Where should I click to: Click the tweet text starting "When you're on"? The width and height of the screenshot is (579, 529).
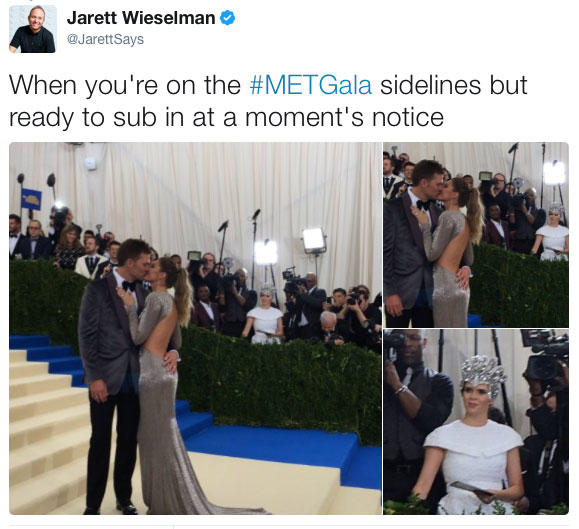268,101
